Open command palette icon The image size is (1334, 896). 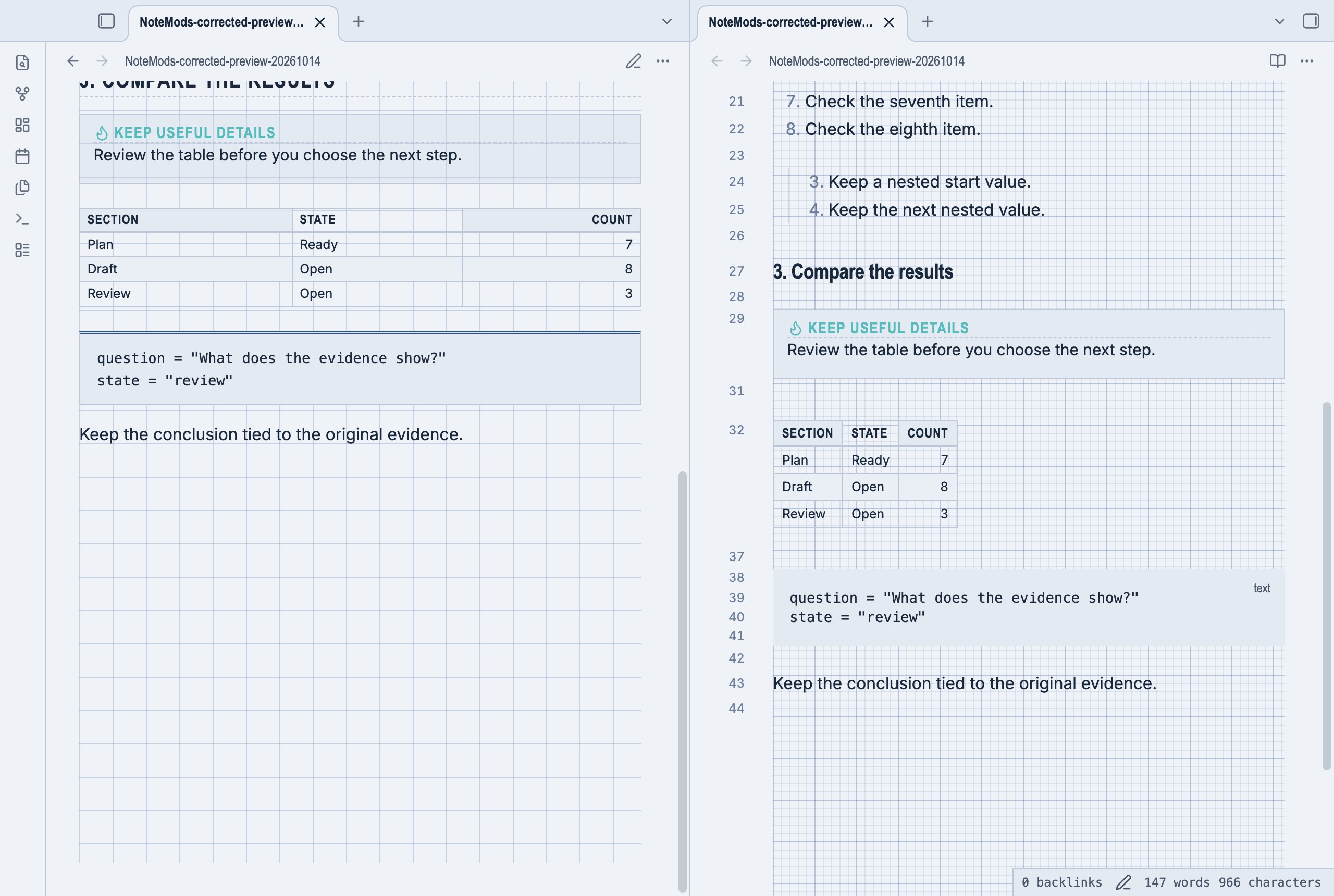22,219
